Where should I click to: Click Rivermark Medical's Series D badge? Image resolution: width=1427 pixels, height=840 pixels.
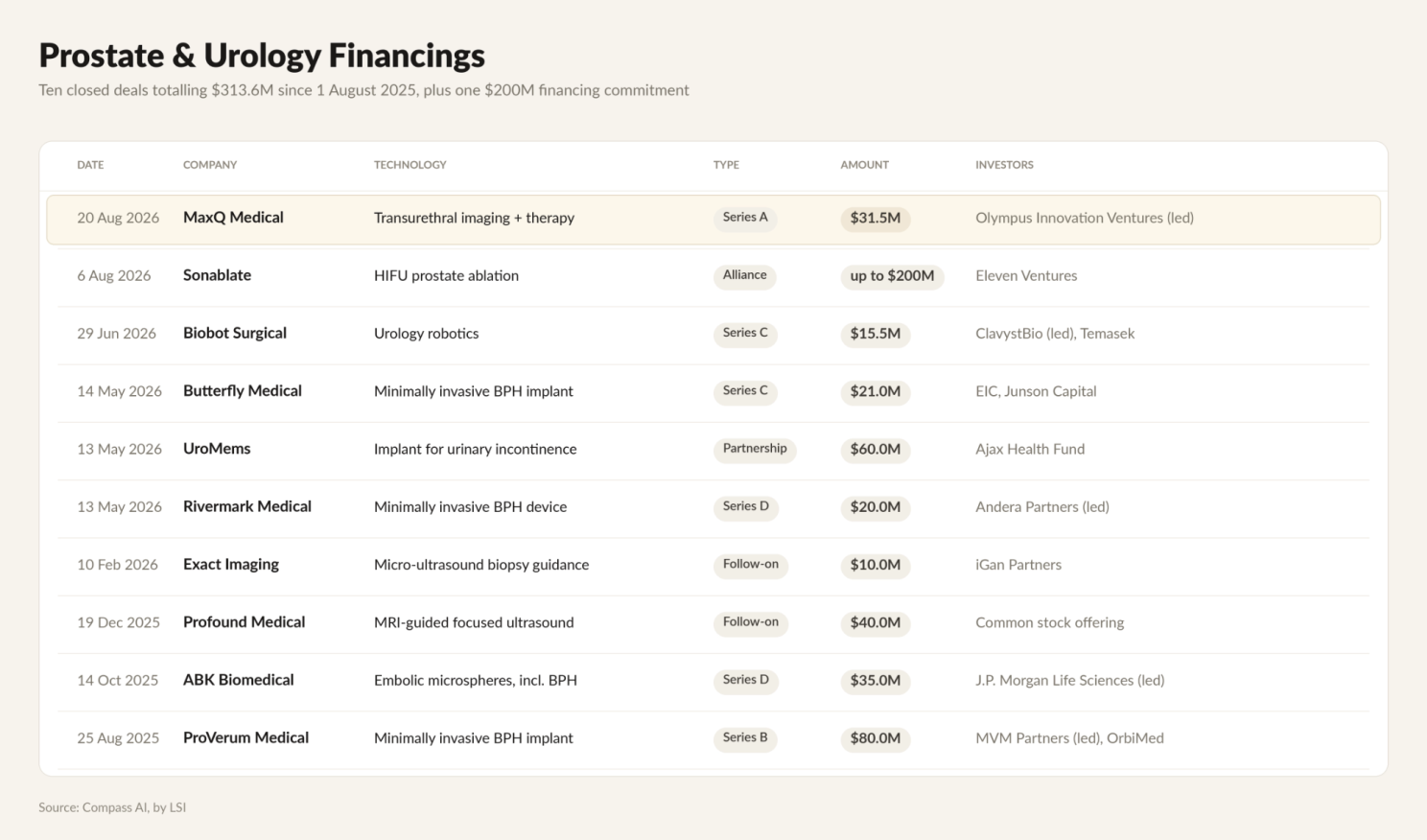[745, 506]
